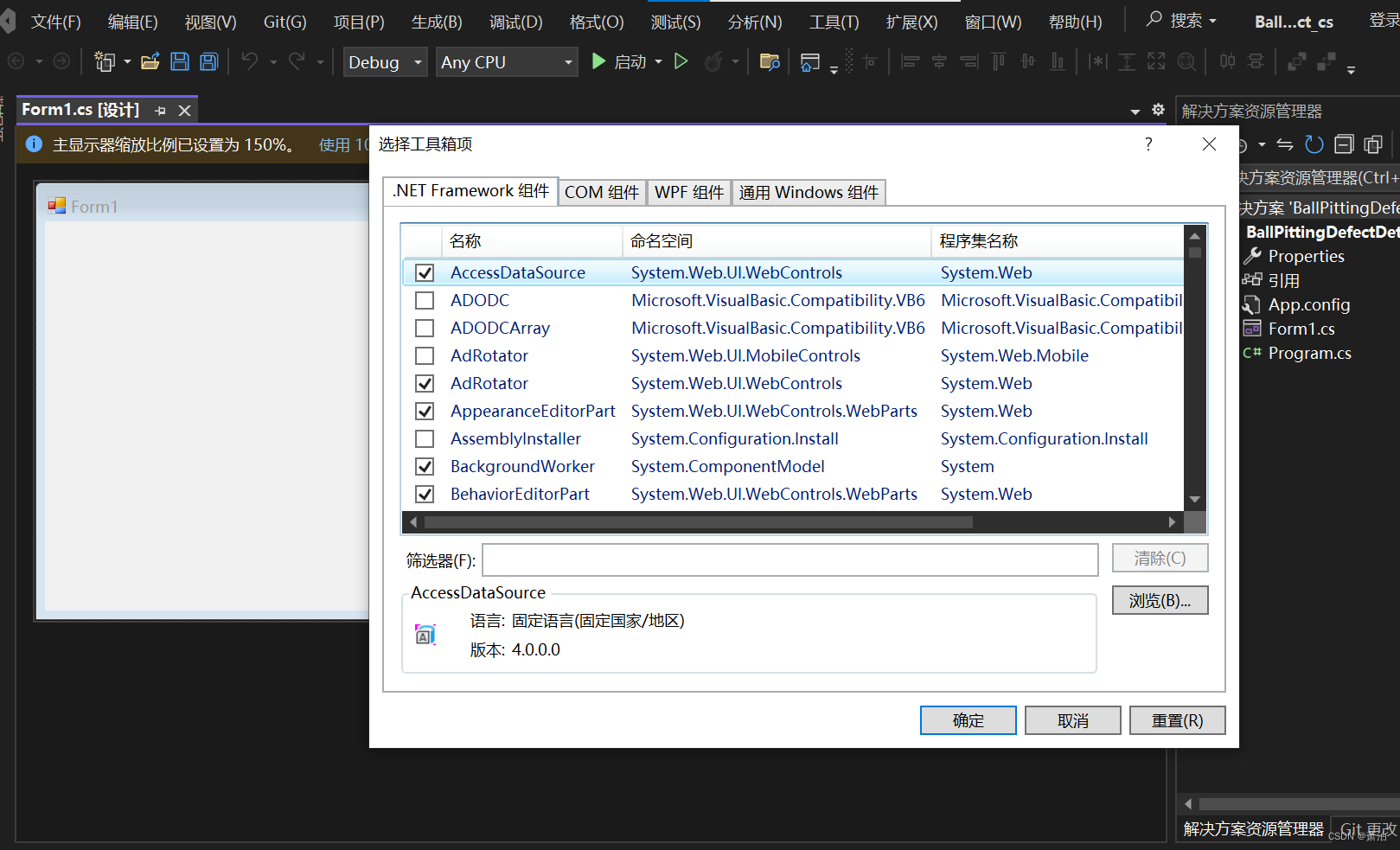Click the Start Without Debugging outline play icon
This screenshot has height=850, width=1400.
(x=681, y=61)
